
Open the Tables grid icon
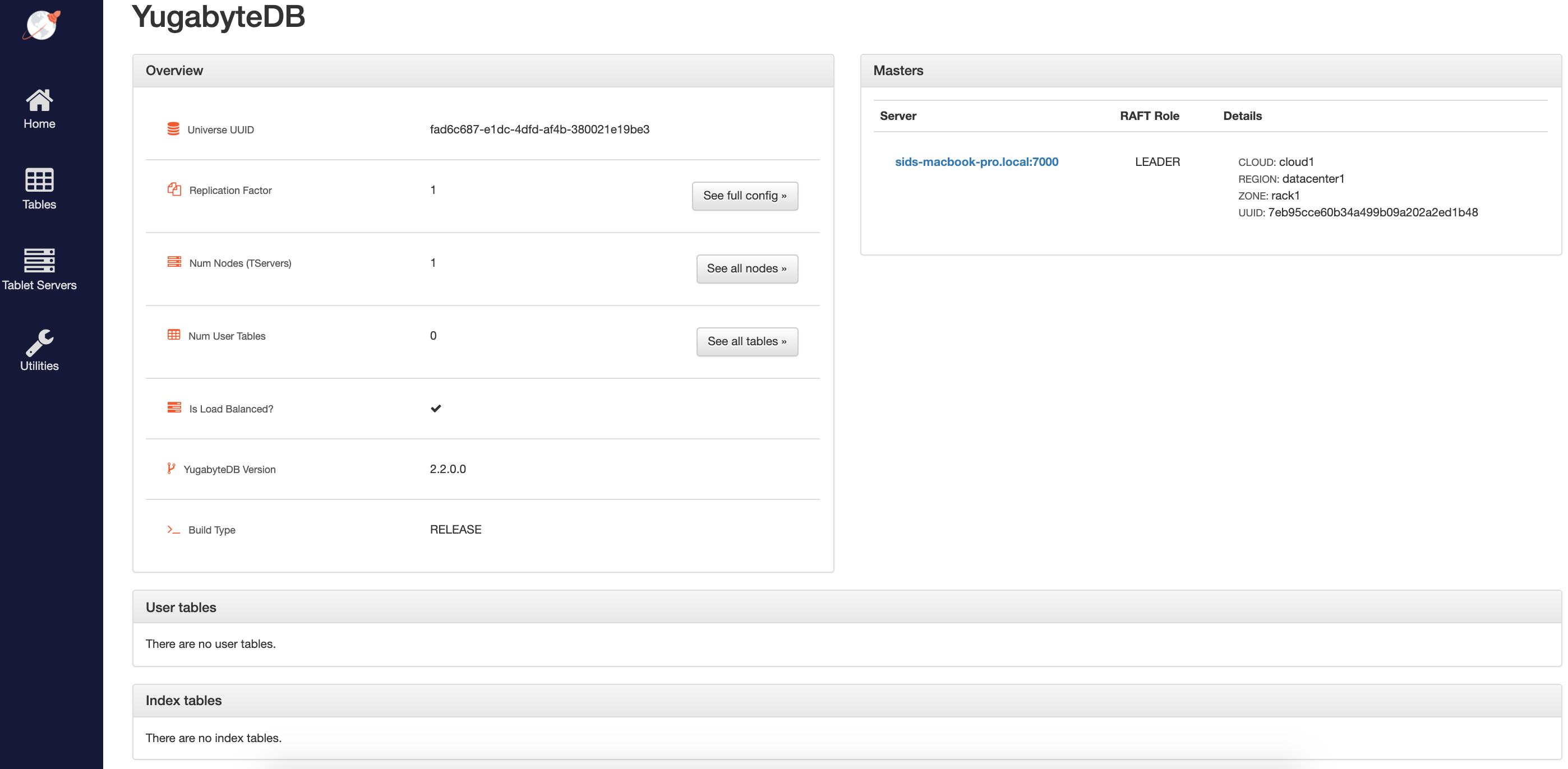(39, 180)
